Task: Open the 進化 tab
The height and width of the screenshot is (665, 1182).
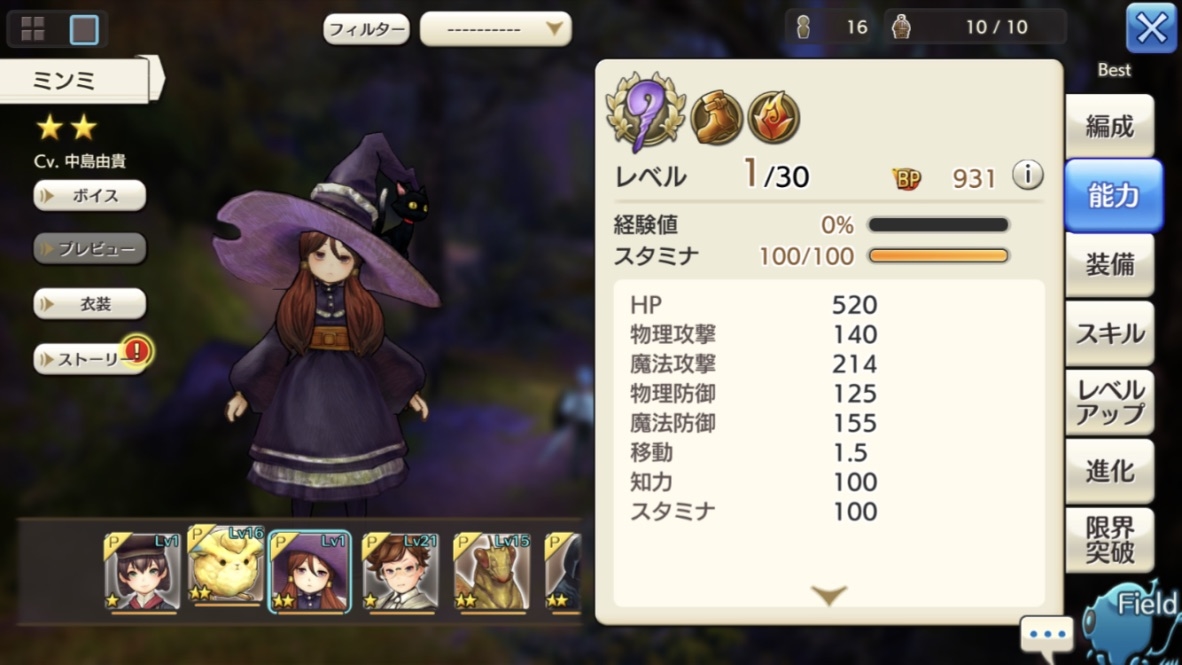Action: click(x=1109, y=471)
